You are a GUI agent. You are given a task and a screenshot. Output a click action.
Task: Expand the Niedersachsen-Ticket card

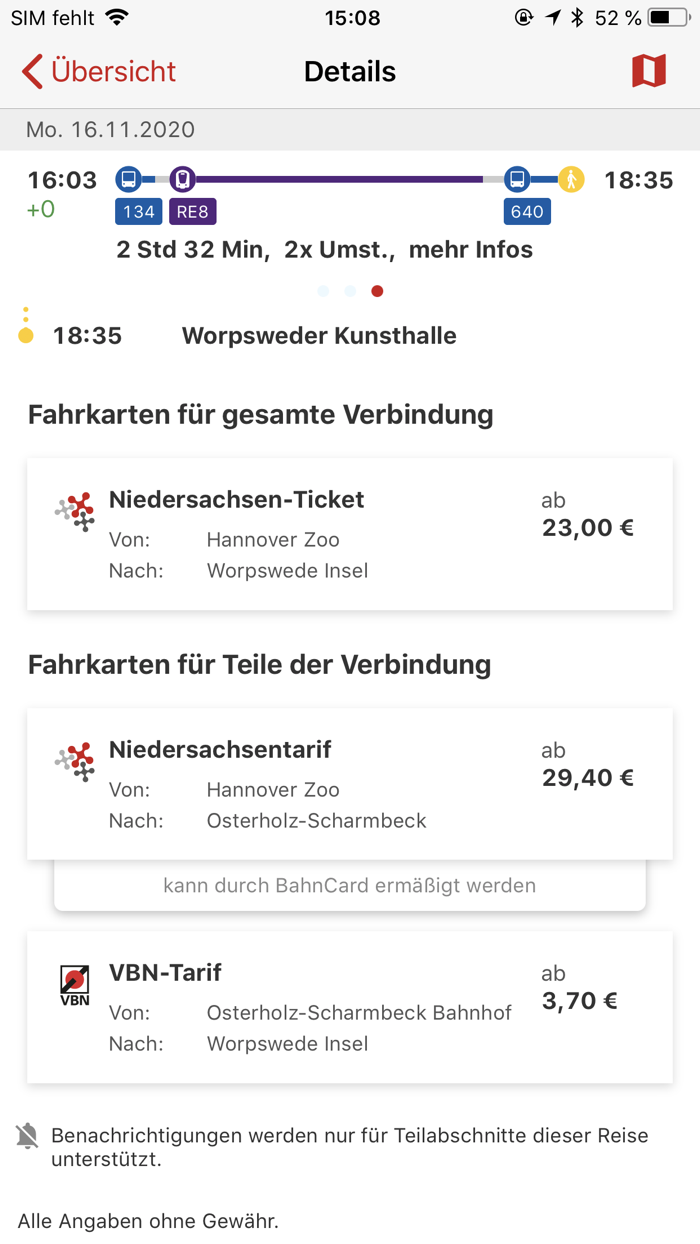(x=350, y=534)
